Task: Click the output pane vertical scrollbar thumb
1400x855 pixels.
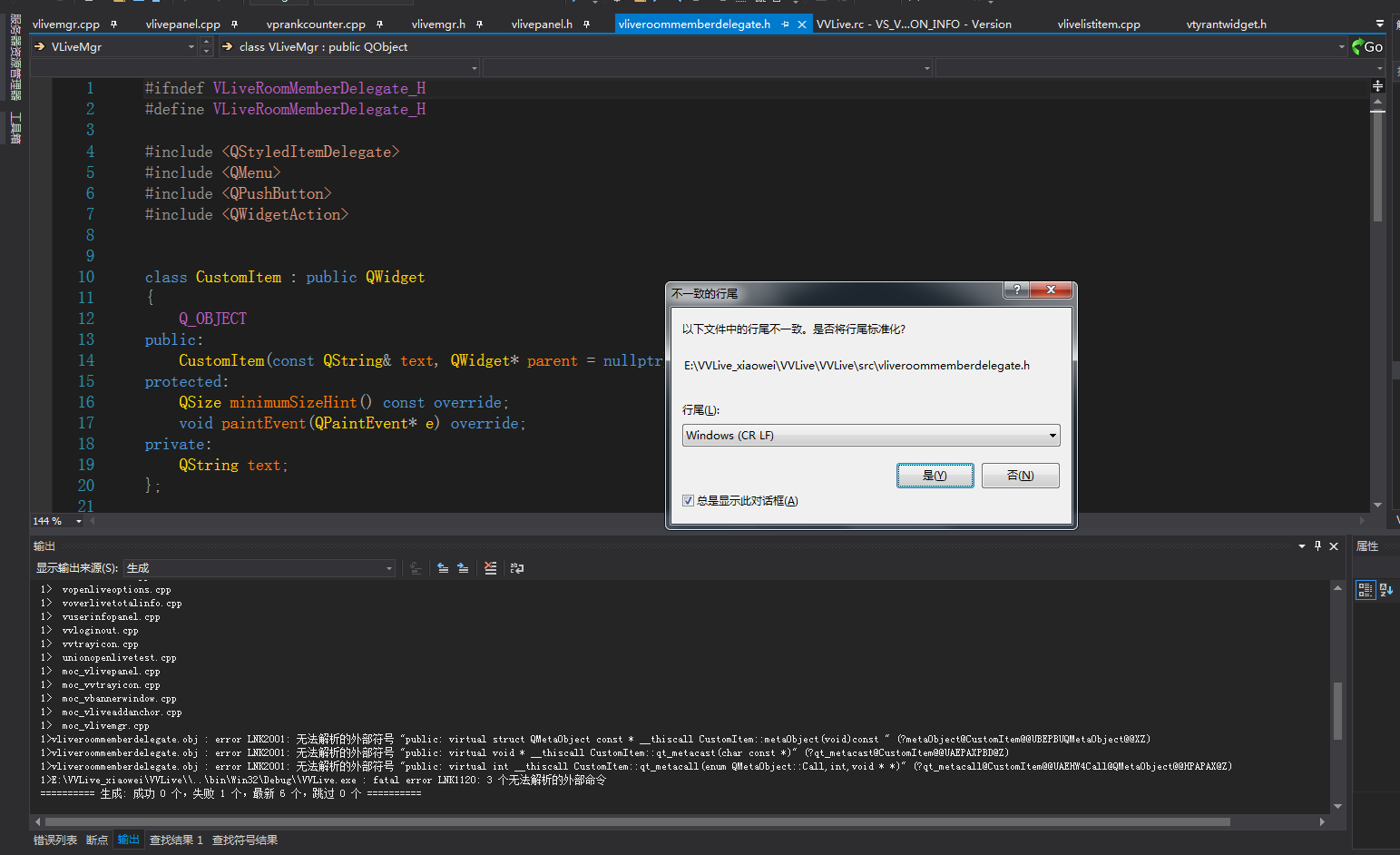Action: 1337,710
